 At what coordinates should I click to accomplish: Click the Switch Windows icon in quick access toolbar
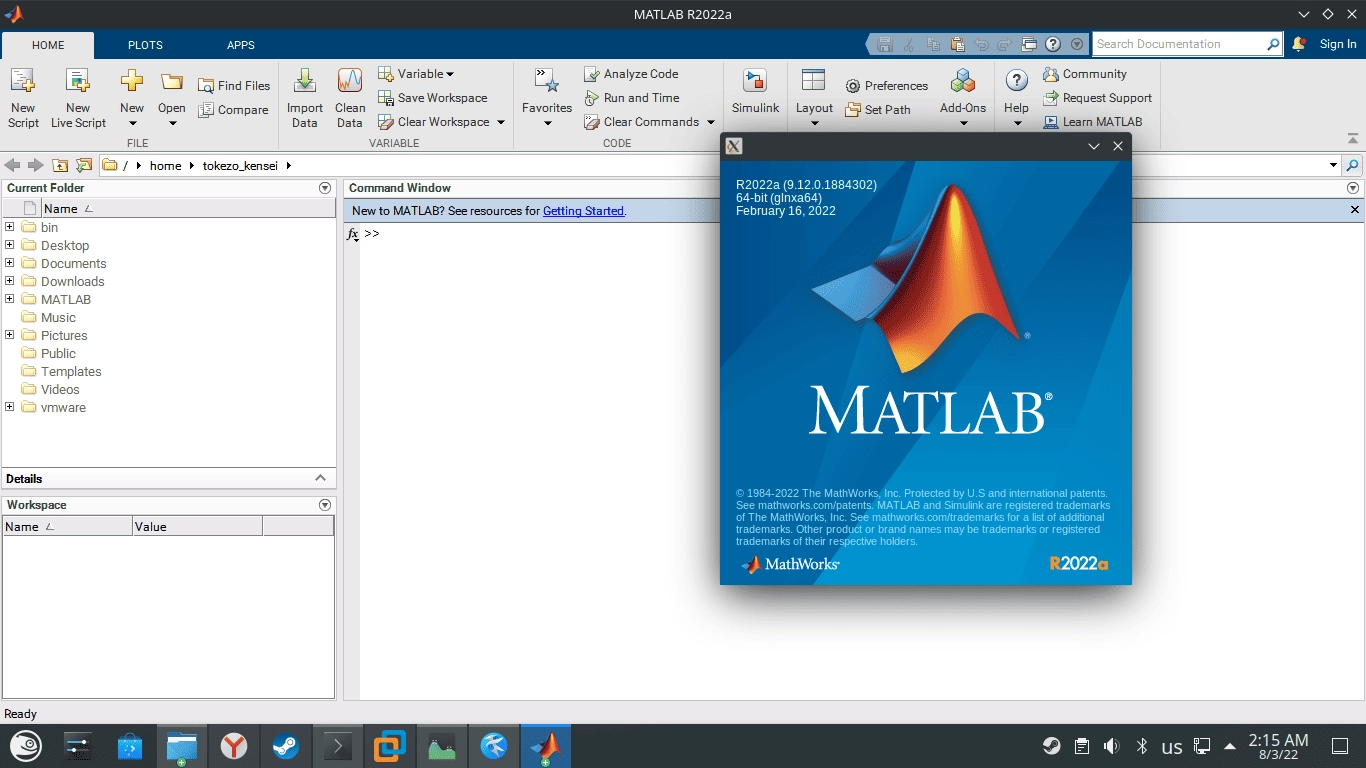[x=1030, y=44]
